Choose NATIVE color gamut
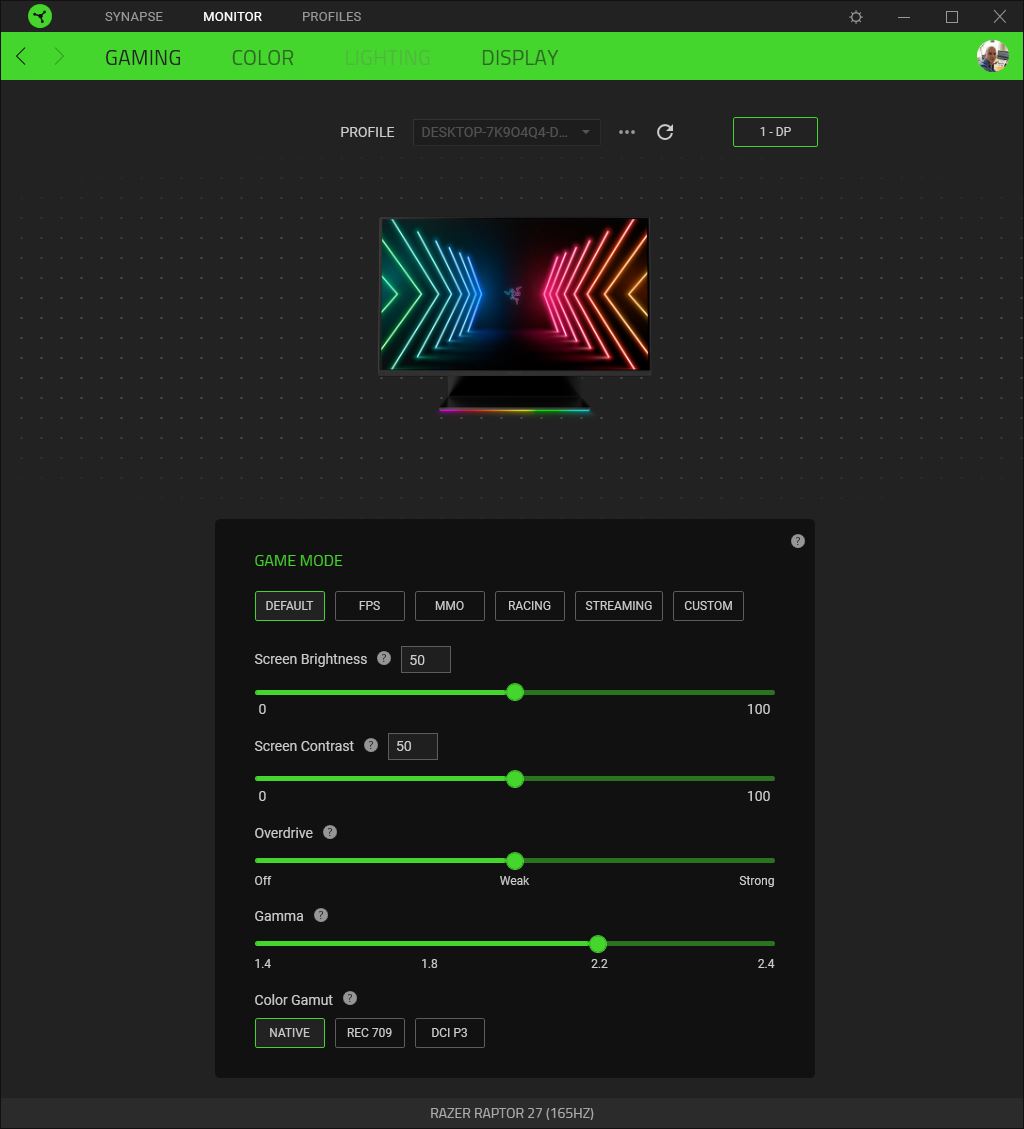 click(x=289, y=1033)
